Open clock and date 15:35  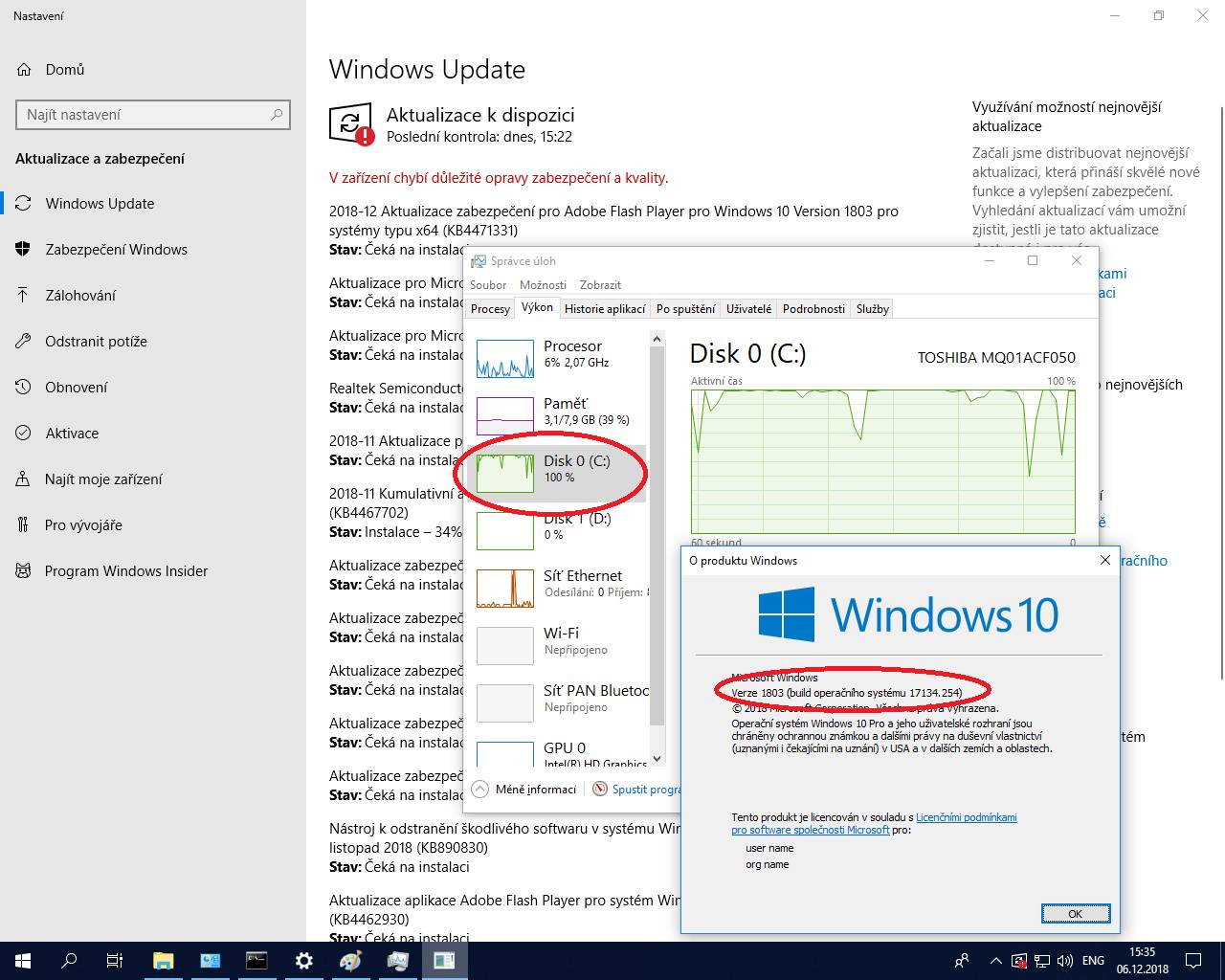(1142, 961)
